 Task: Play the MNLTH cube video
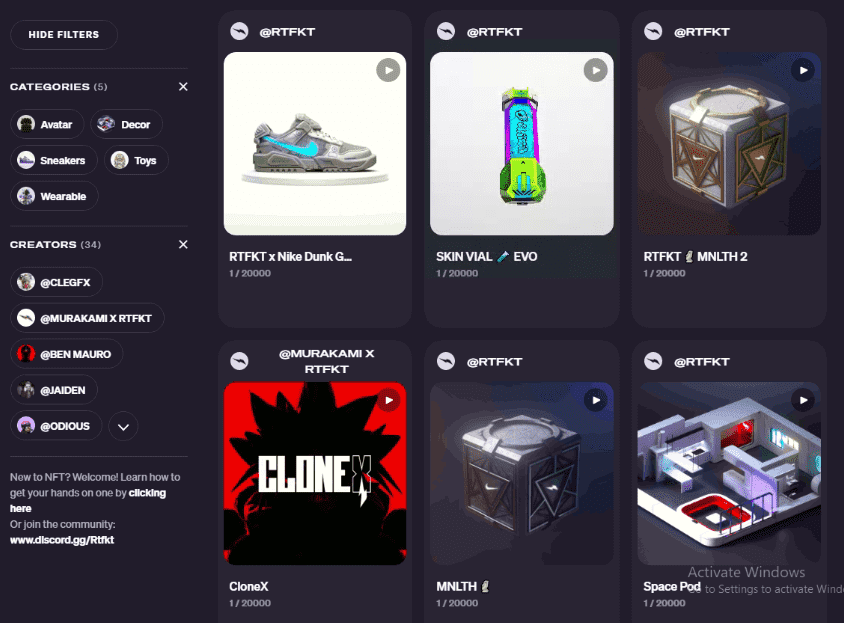pyautogui.click(x=595, y=400)
